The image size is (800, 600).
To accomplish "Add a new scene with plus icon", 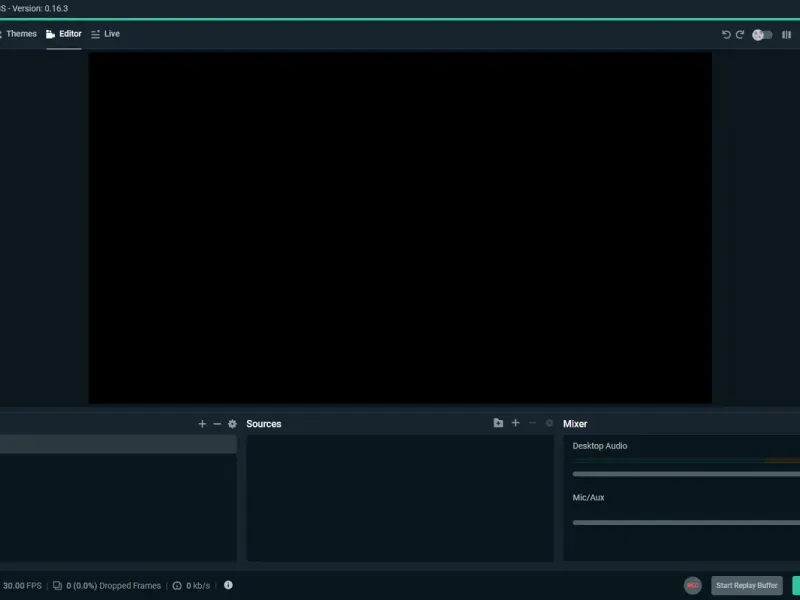I will [202, 424].
